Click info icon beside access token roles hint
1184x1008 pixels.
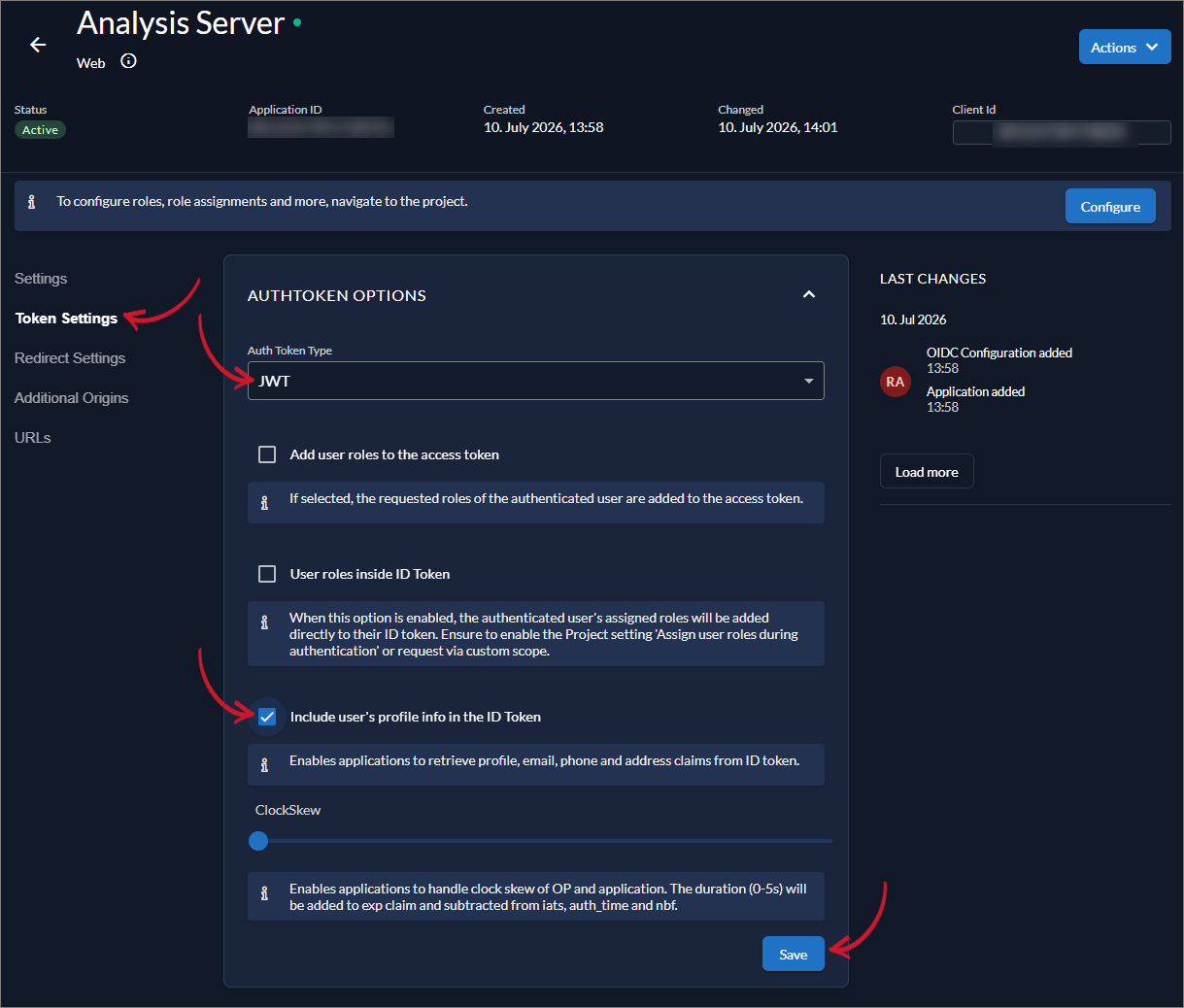point(264,503)
